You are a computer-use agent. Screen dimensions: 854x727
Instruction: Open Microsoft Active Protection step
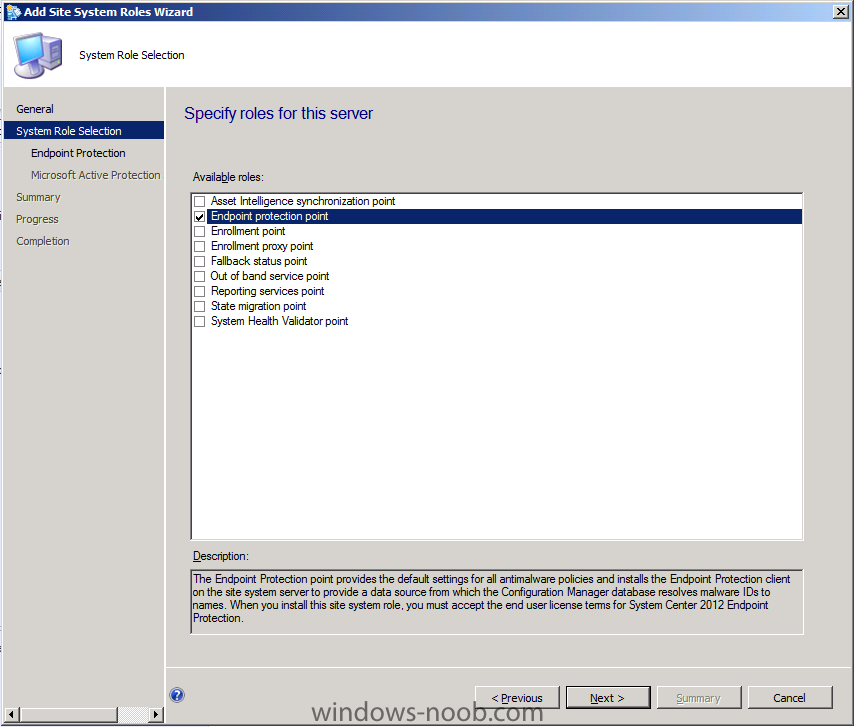(95, 175)
